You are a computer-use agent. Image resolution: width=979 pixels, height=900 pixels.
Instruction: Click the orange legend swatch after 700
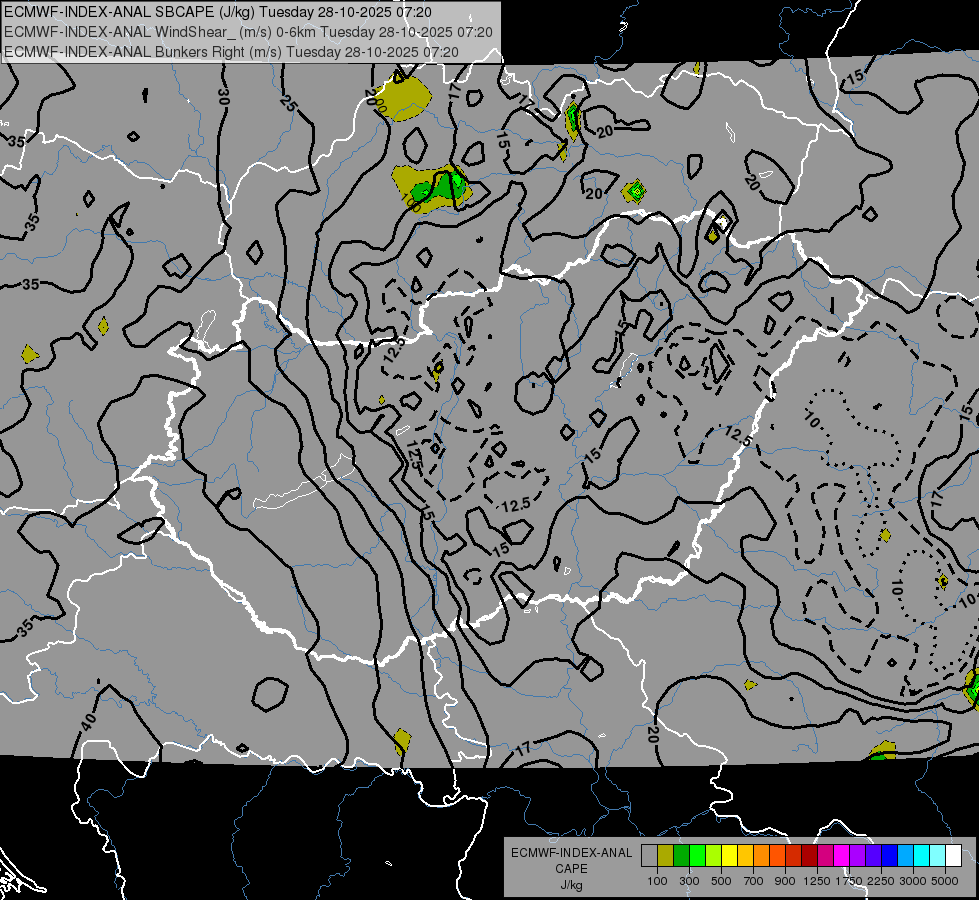tap(761, 856)
